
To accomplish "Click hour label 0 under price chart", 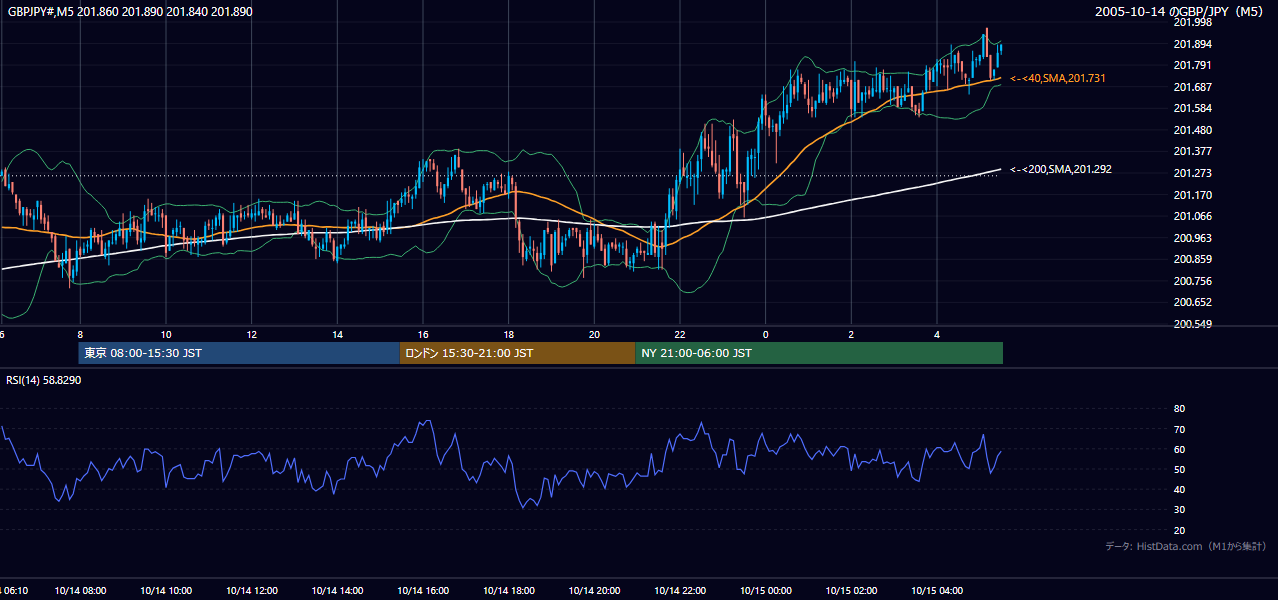I will click(766, 335).
